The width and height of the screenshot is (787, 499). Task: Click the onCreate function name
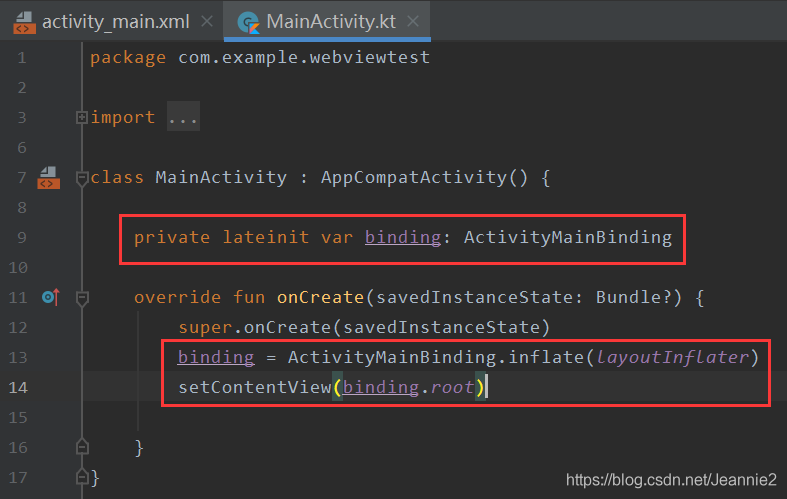tap(320, 297)
